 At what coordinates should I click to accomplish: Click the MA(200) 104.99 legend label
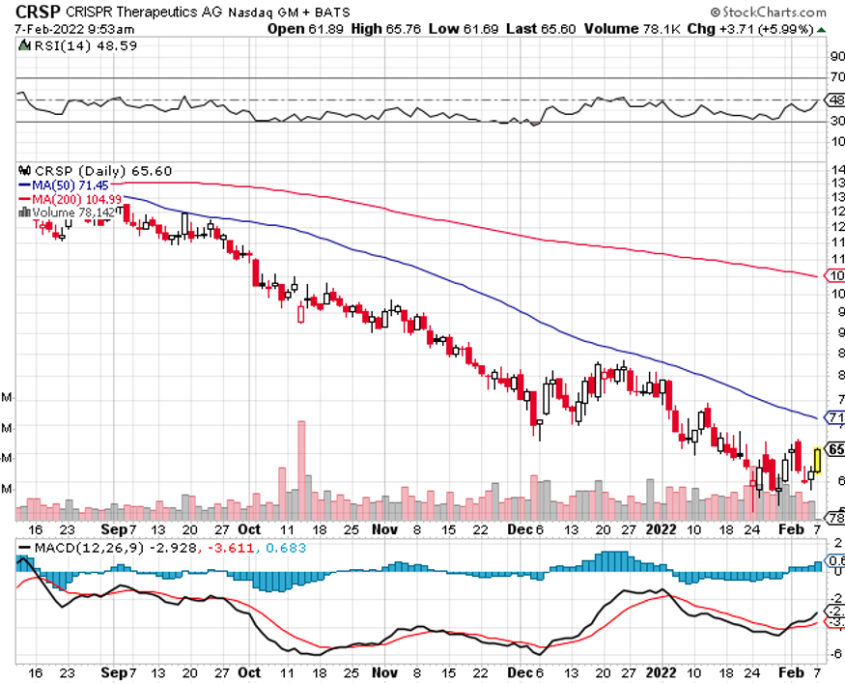tap(77, 199)
